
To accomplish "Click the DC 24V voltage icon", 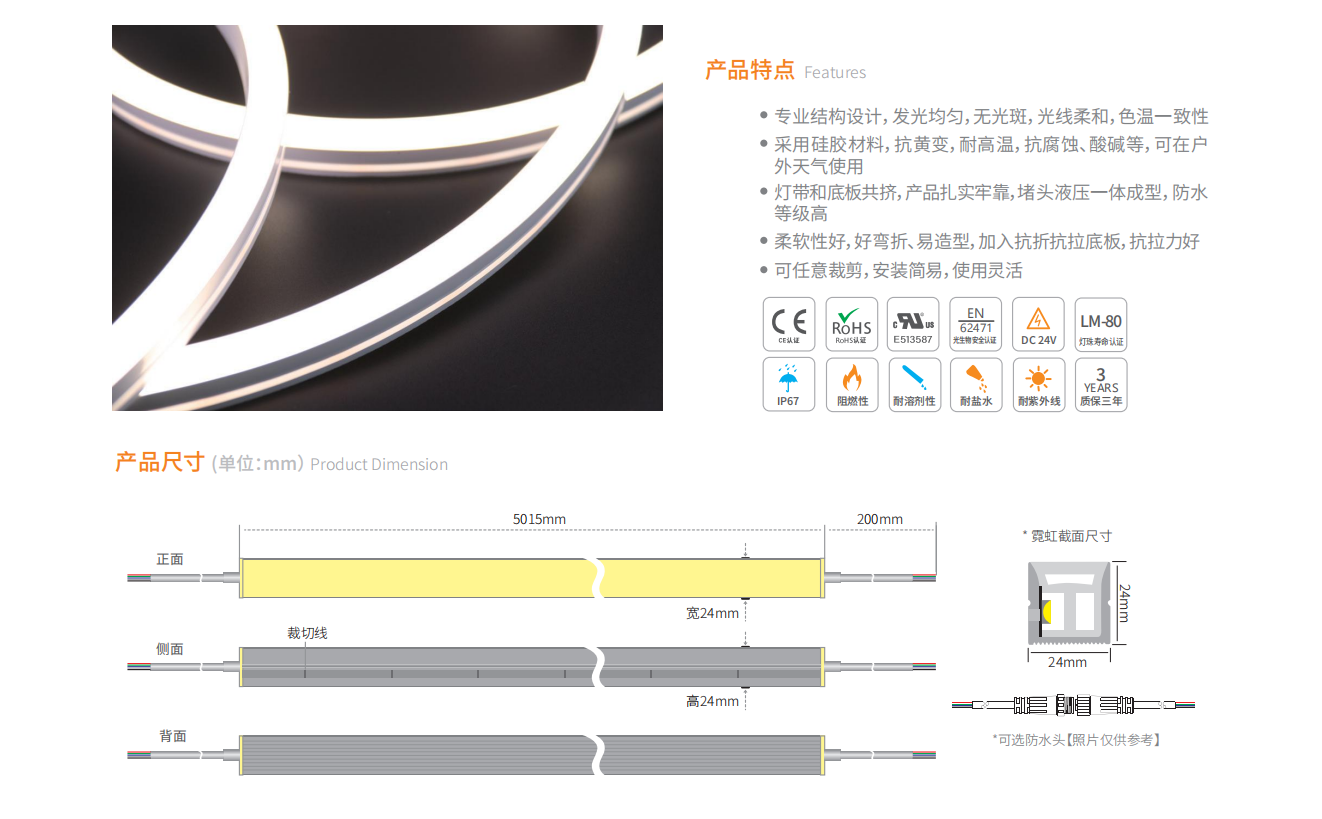I will click(x=1038, y=324).
